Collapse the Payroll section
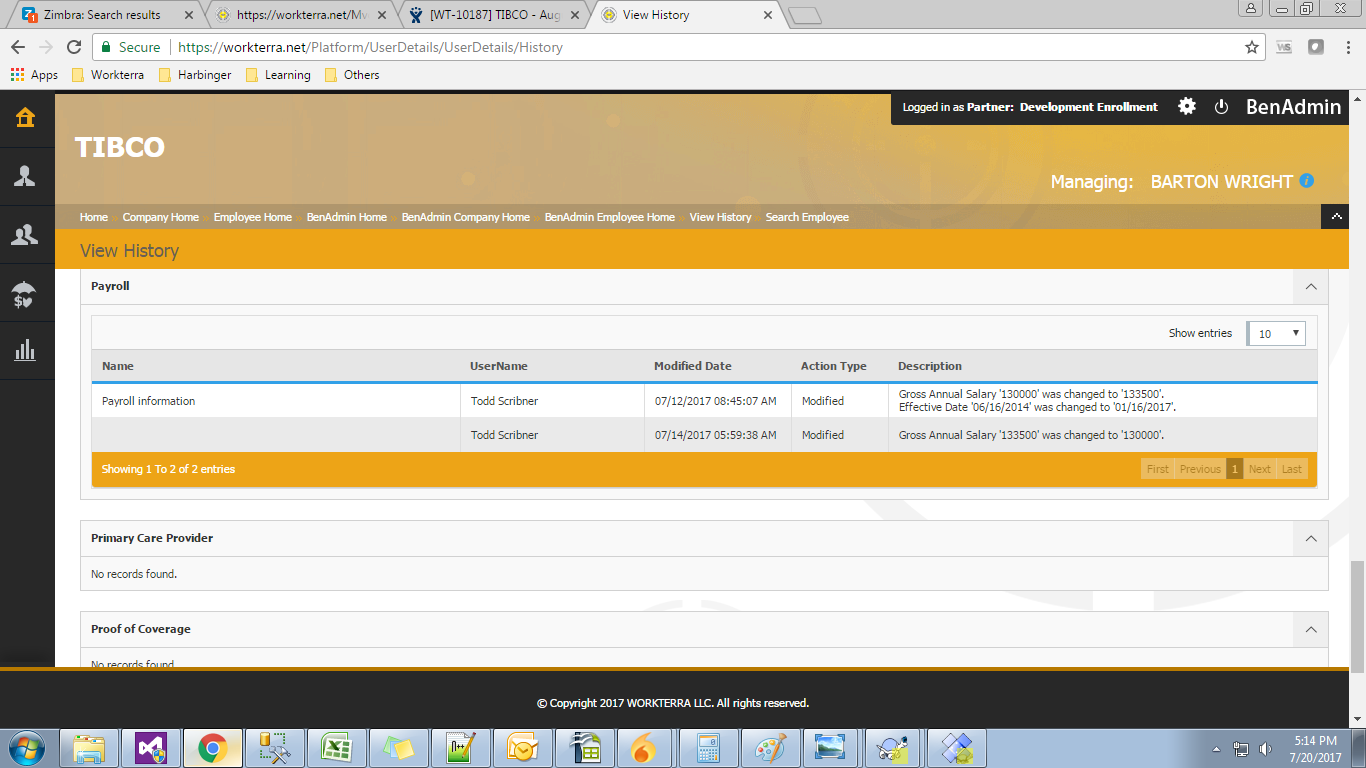 point(1310,286)
